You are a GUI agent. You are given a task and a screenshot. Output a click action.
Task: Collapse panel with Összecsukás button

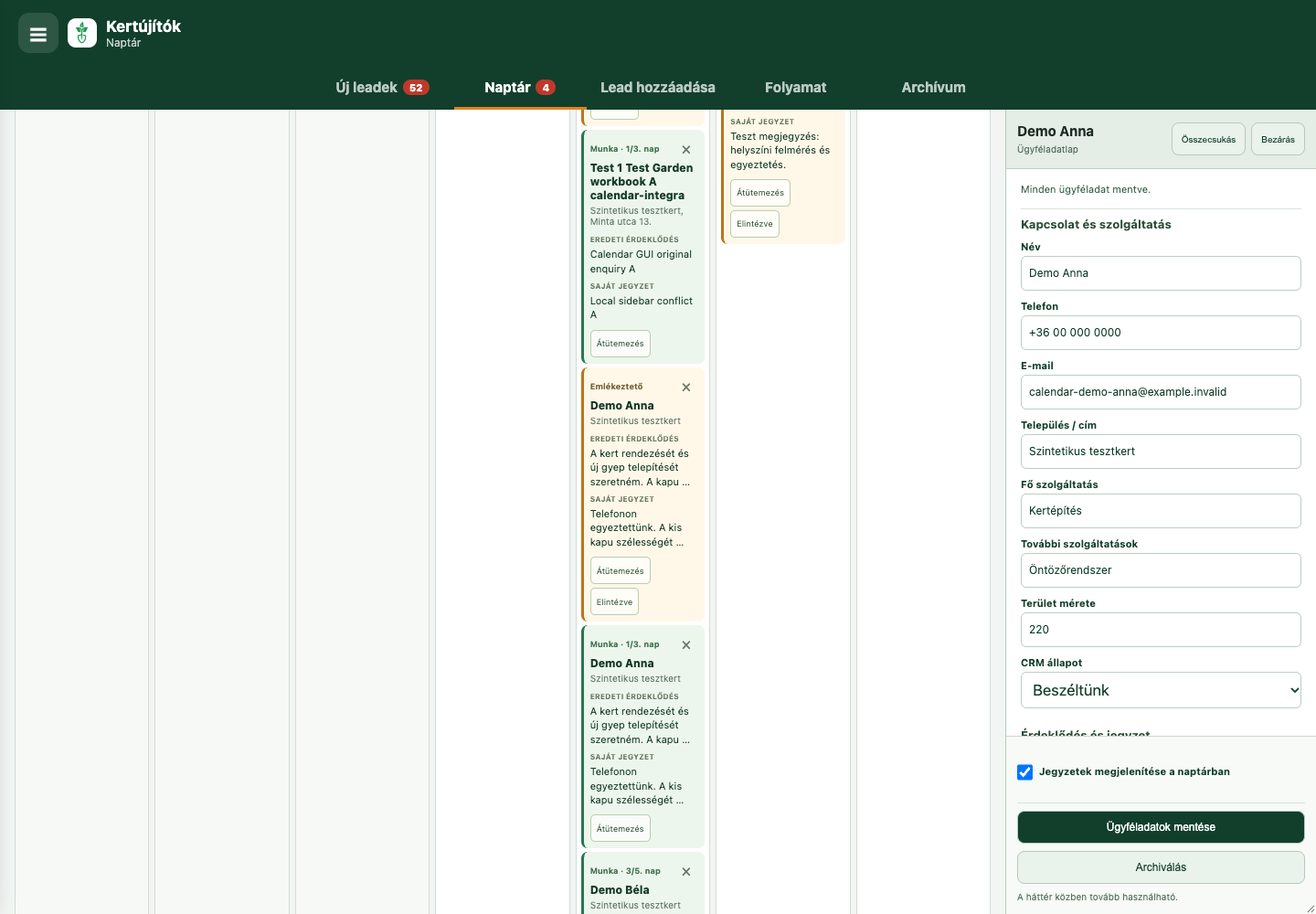pyautogui.click(x=1208, y=139)
